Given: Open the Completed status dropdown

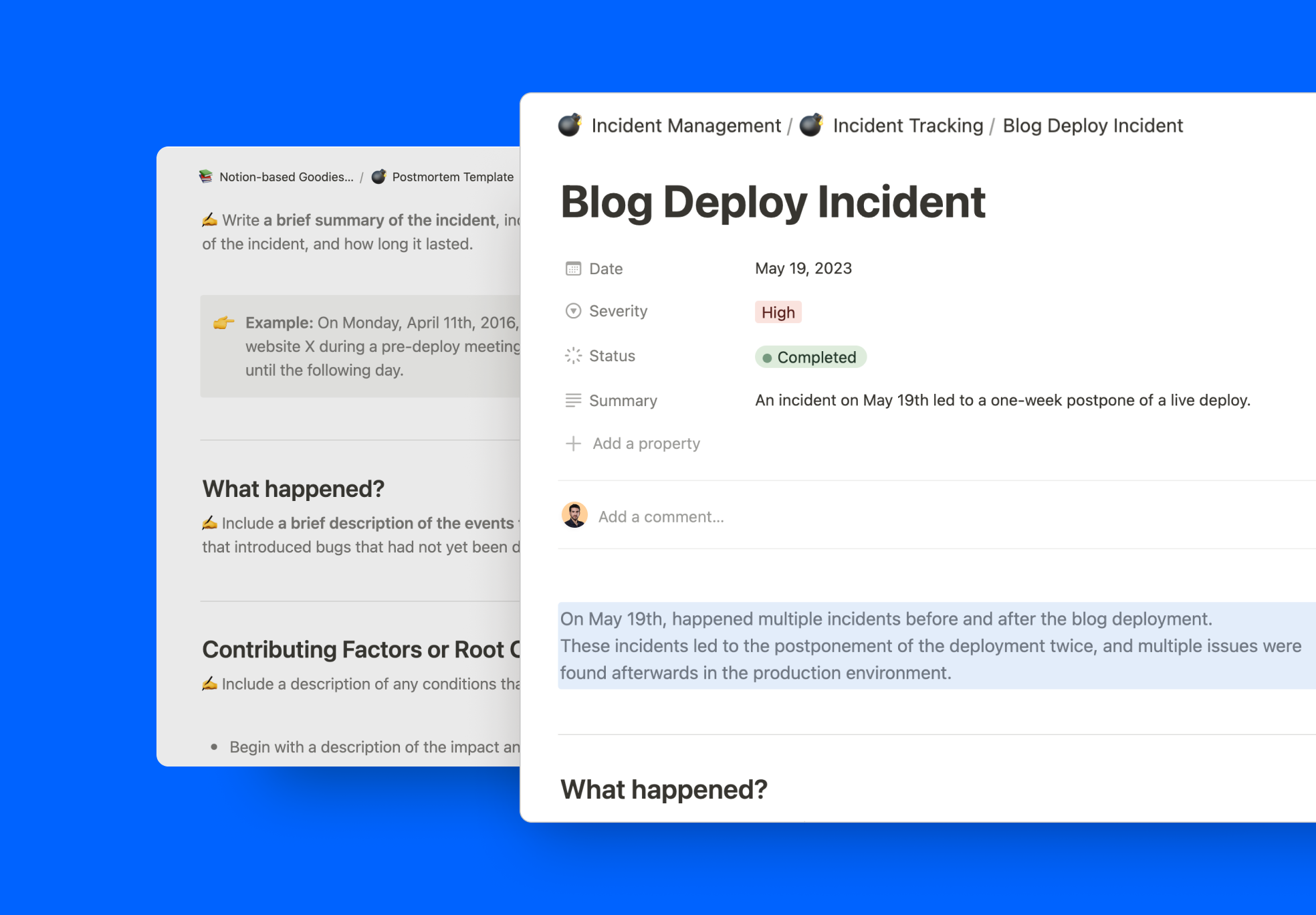Looking at the screenshot, I should (x=810, y=357).
